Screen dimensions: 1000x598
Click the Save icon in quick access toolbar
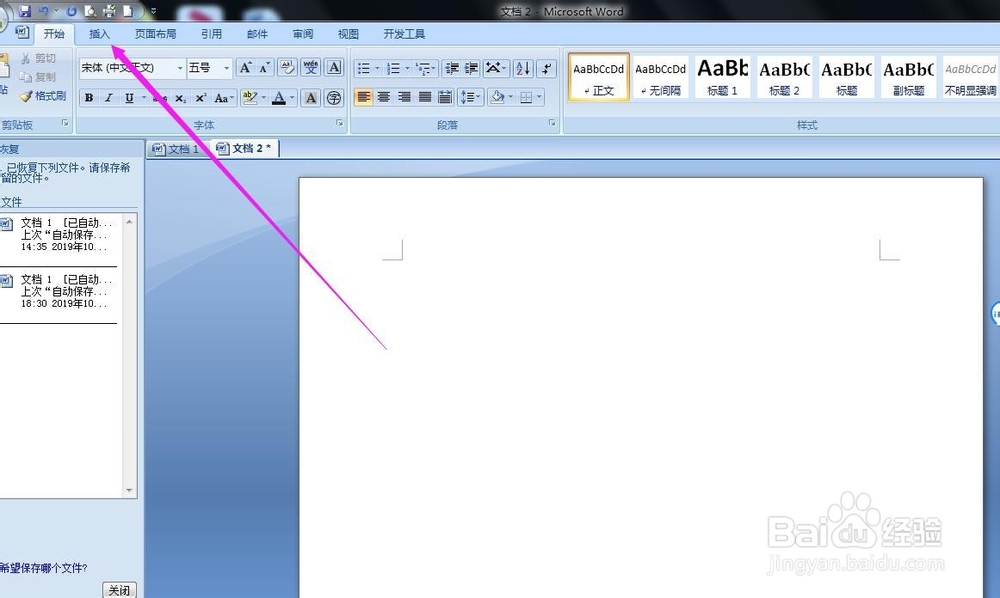25,11
